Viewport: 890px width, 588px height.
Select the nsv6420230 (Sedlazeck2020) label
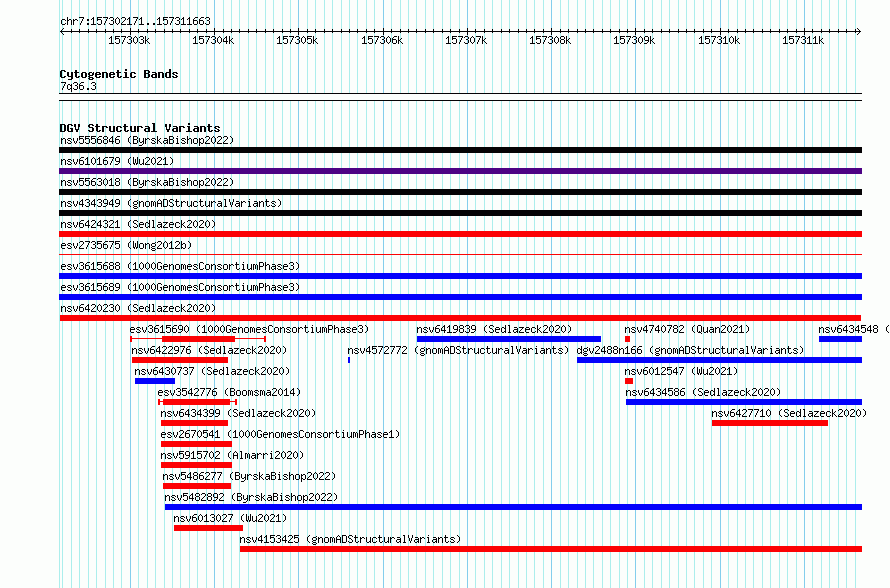pyautogui.click(x=138, y=308)
